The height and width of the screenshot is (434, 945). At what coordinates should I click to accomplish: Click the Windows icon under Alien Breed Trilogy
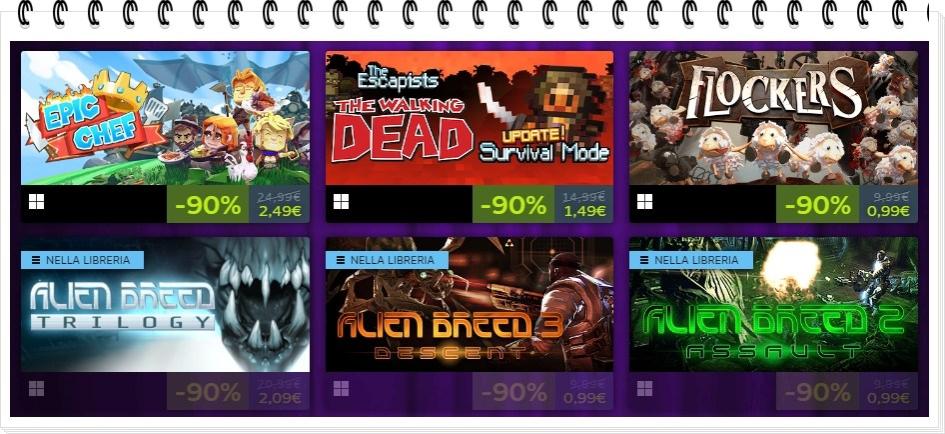tap(36, 389)
